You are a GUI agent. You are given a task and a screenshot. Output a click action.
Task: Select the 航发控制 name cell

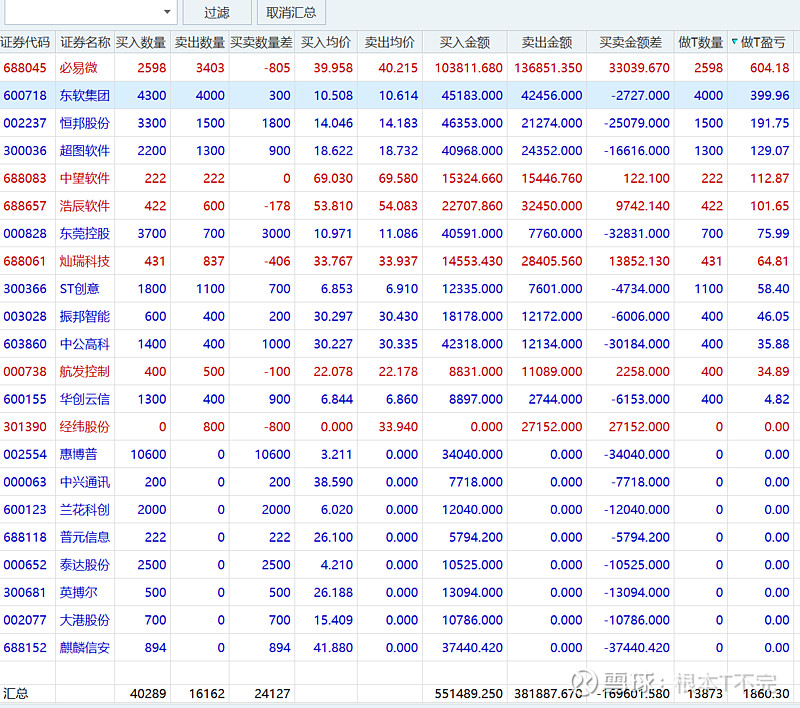85,371
